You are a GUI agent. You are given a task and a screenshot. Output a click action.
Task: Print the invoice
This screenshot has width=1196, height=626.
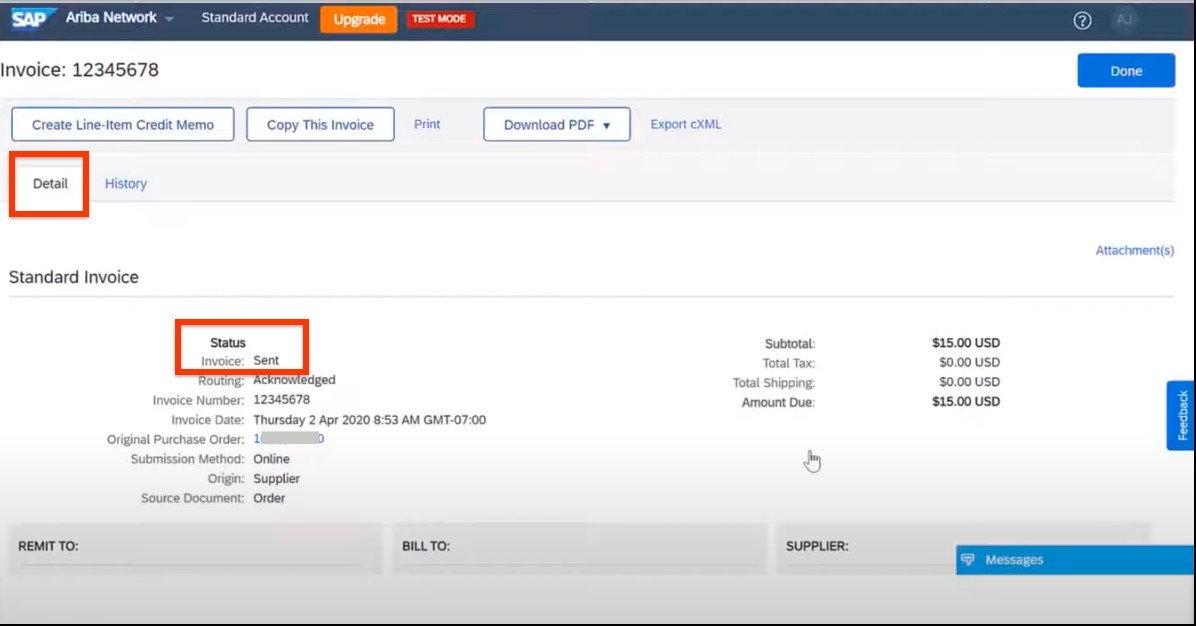click(x=427, y=124)
